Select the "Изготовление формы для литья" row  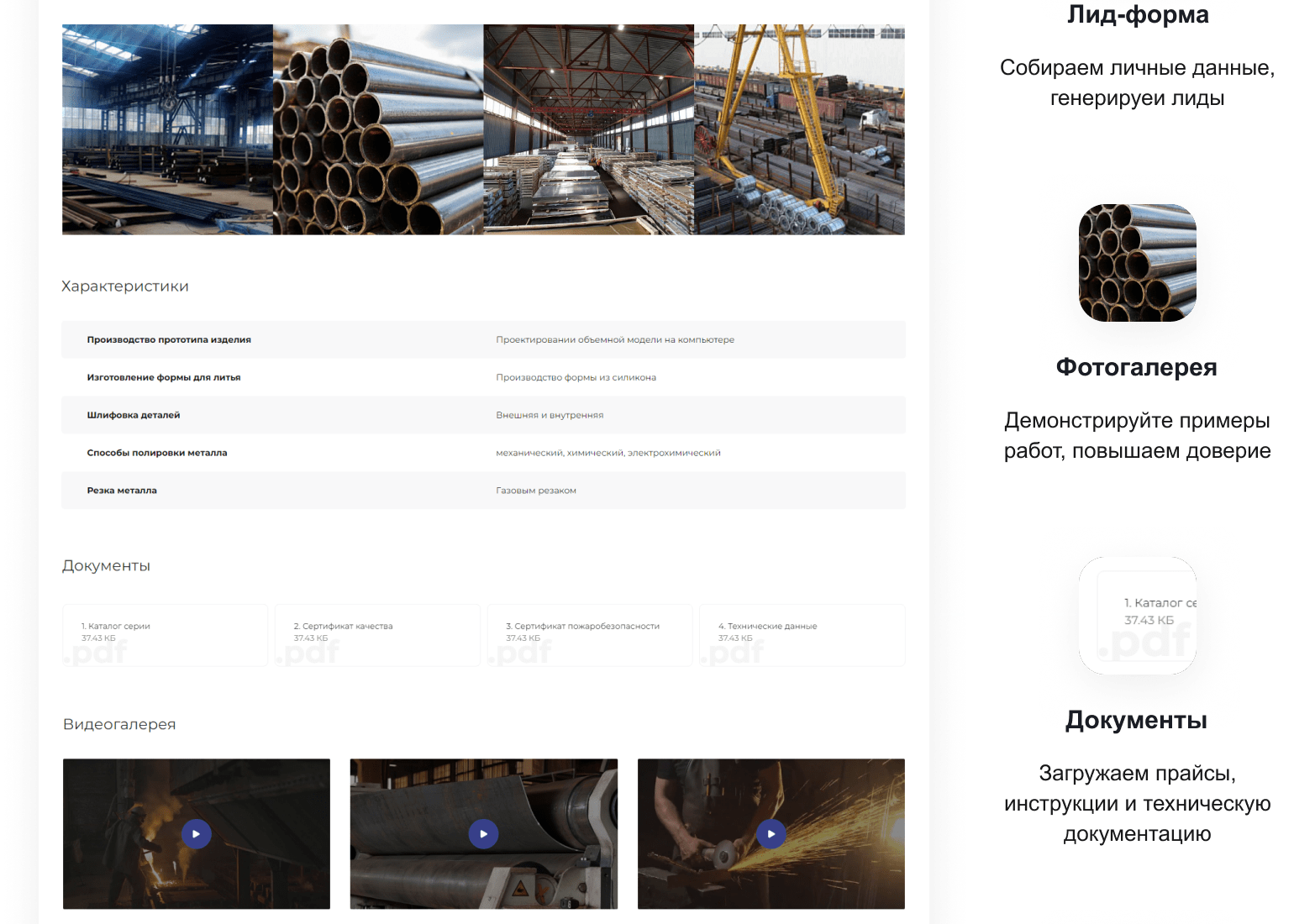point(483,378)
